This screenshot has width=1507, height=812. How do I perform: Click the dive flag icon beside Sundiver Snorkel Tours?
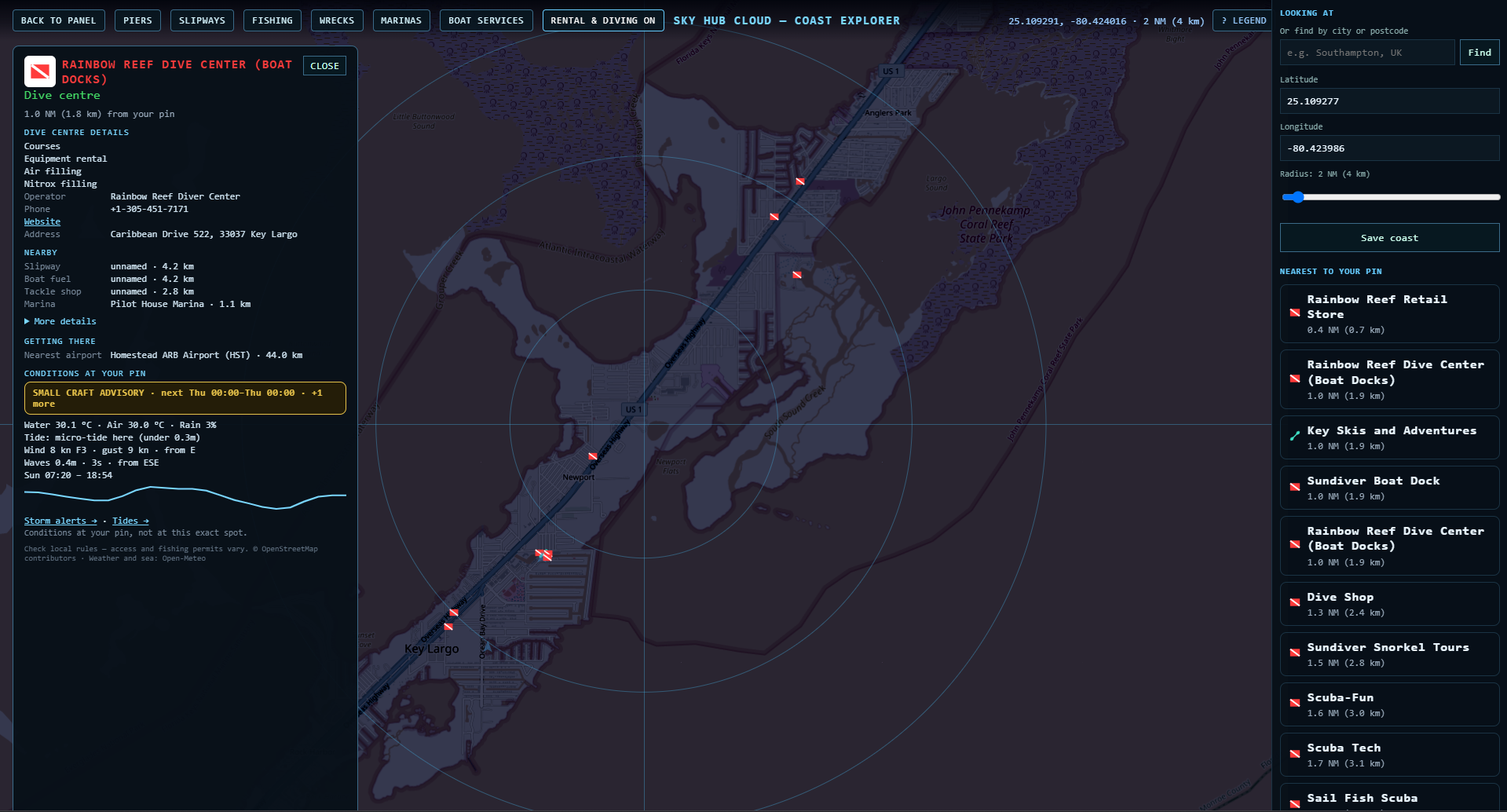tap(1295, 653)
